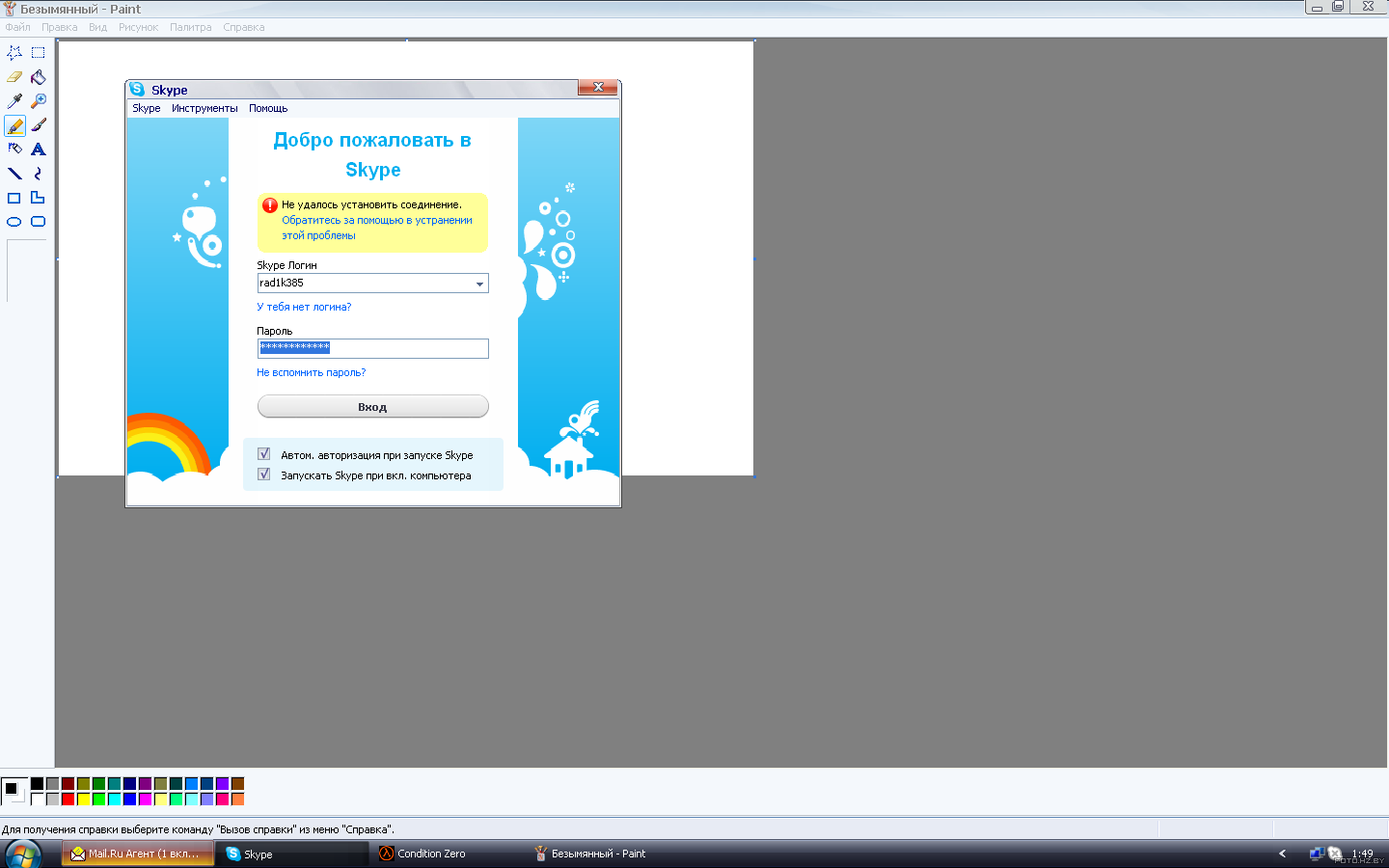Select the Color picker eyedropper tool
Screen dimensions: 1389x868
14,101
